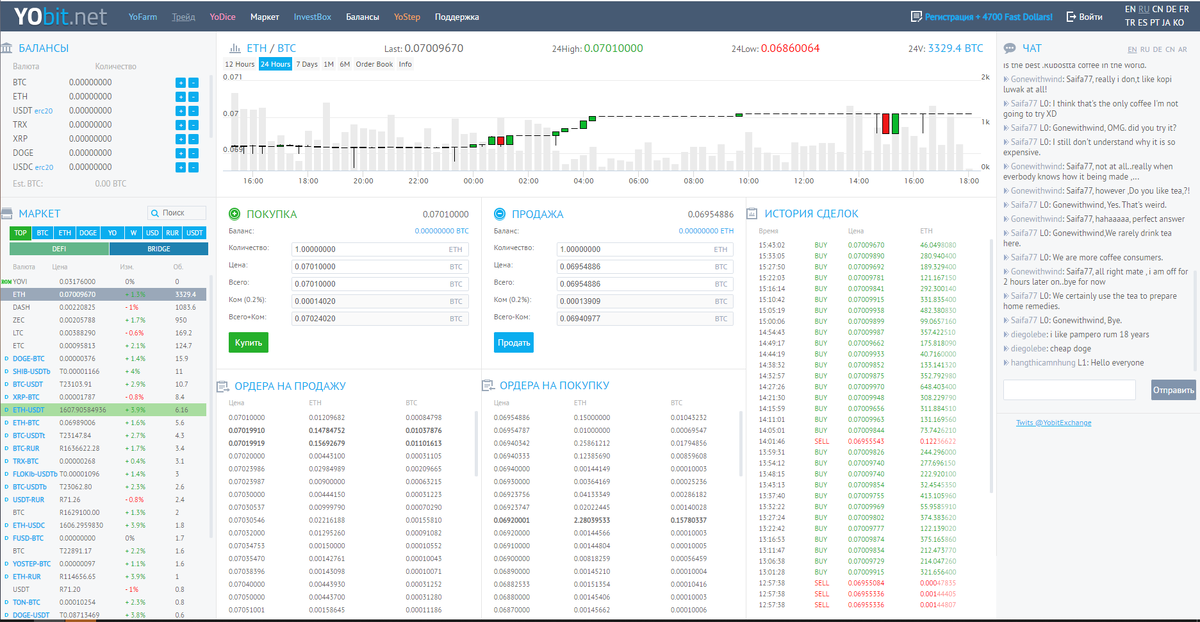Click the registration icon in header
This screenshot has height=622, width=1200.
(x=916, y=17)
